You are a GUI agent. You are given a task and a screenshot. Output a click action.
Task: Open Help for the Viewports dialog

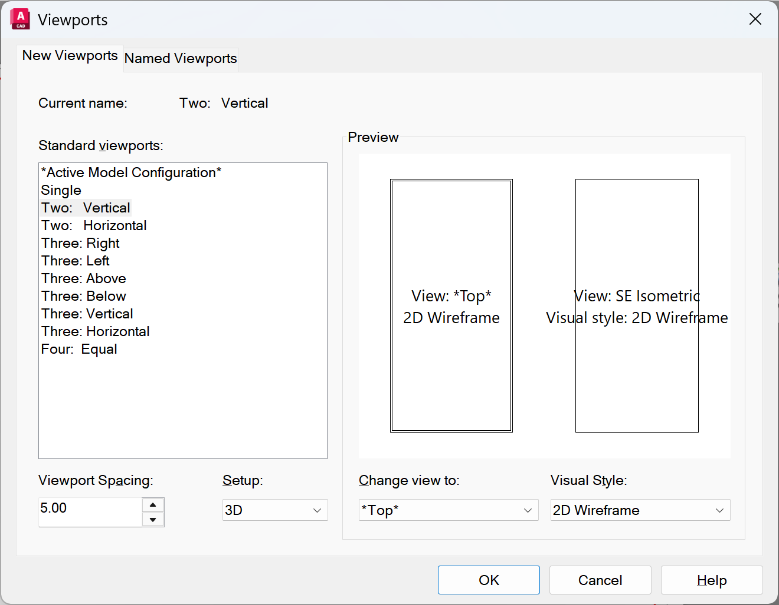[711, 580]
